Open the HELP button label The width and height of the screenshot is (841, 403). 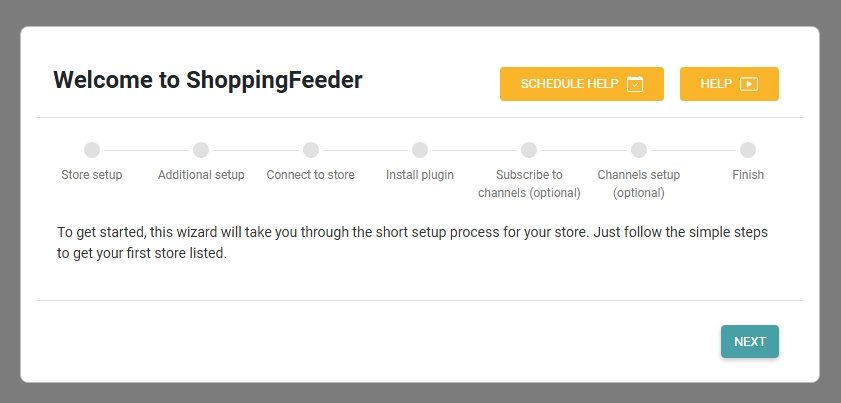(716, 84)
